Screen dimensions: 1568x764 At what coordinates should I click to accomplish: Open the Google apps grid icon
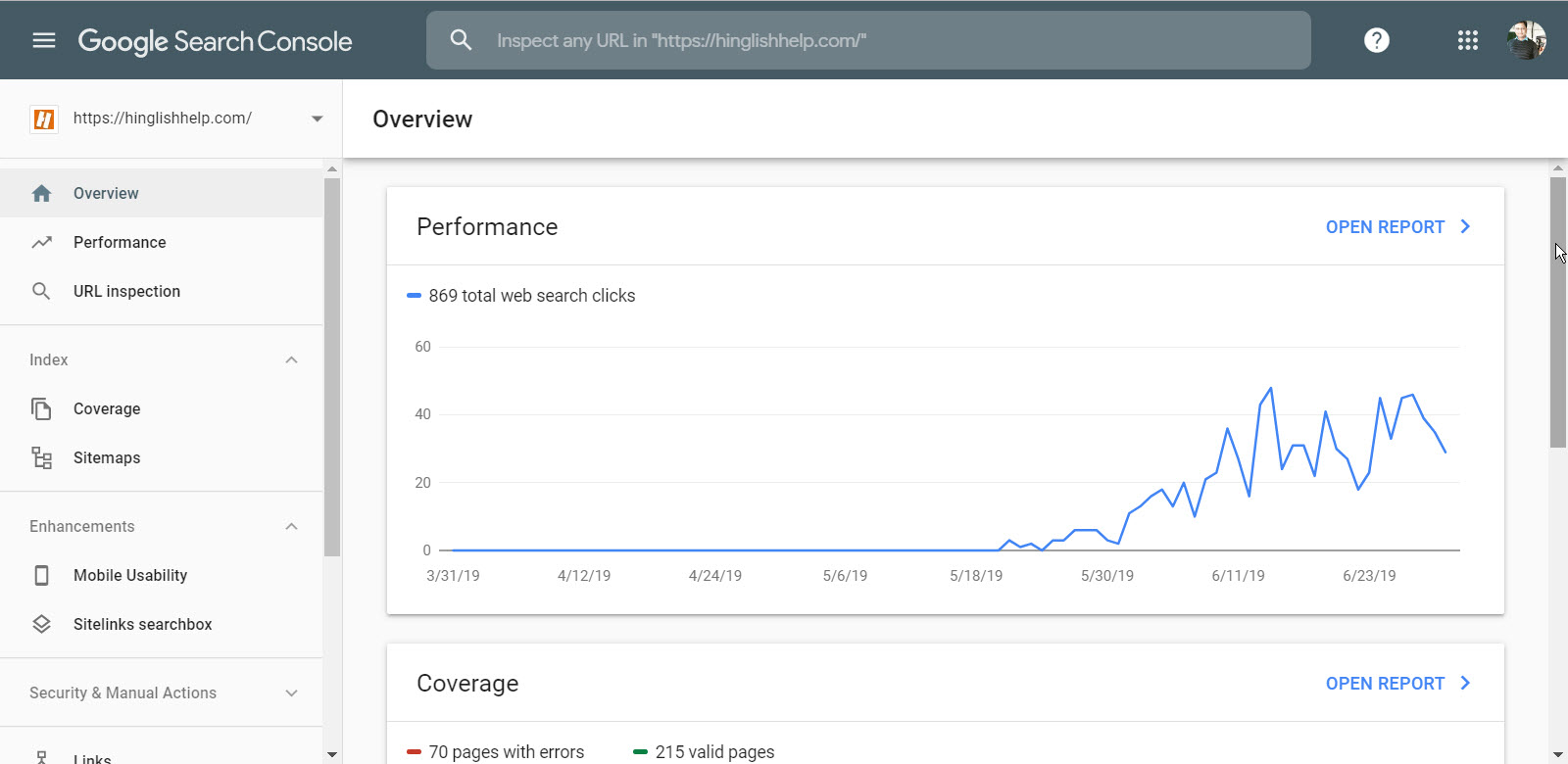pos(1467,40)
